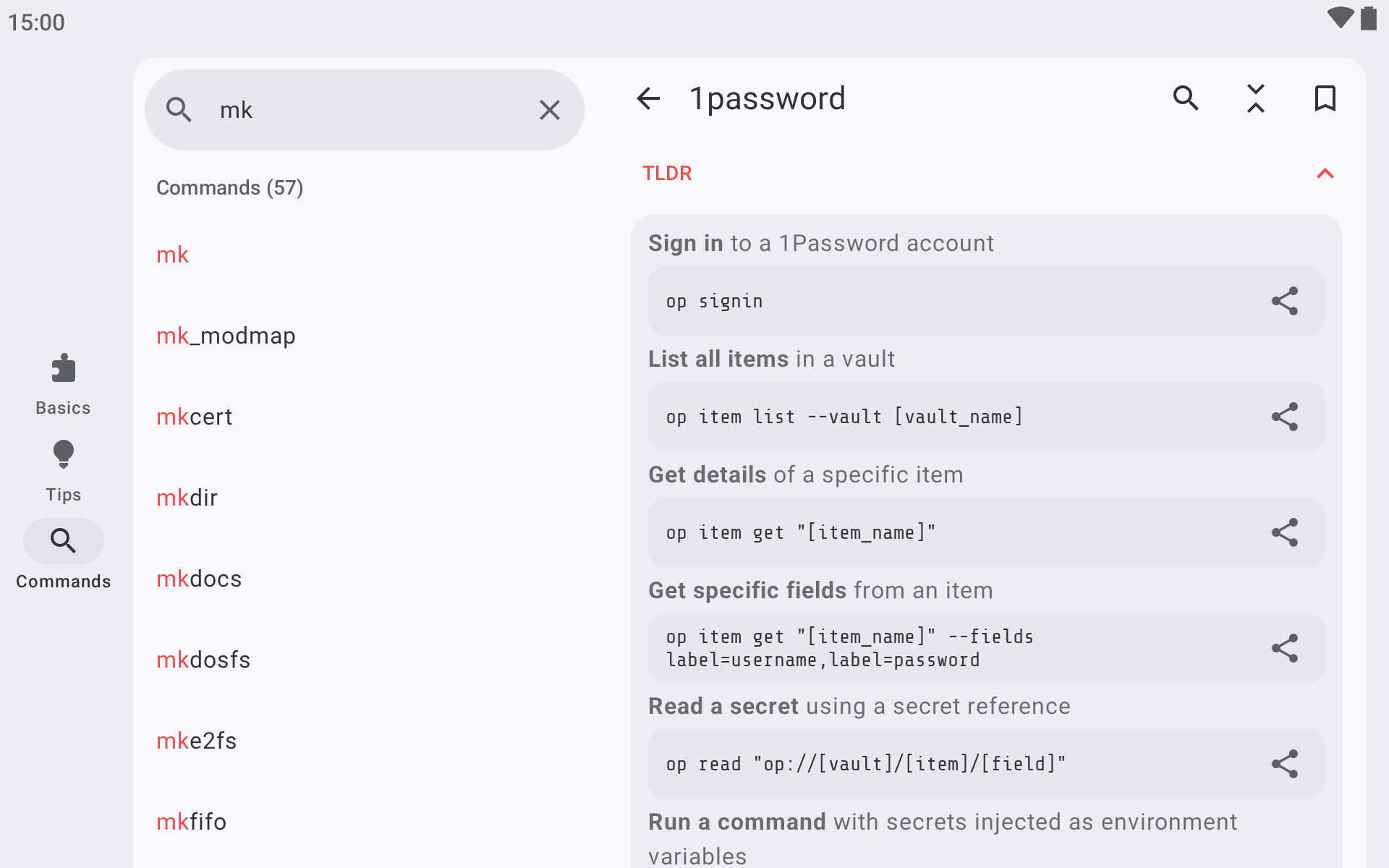Focus the command search field
The image size is (1389, 868).
[365, 110]
